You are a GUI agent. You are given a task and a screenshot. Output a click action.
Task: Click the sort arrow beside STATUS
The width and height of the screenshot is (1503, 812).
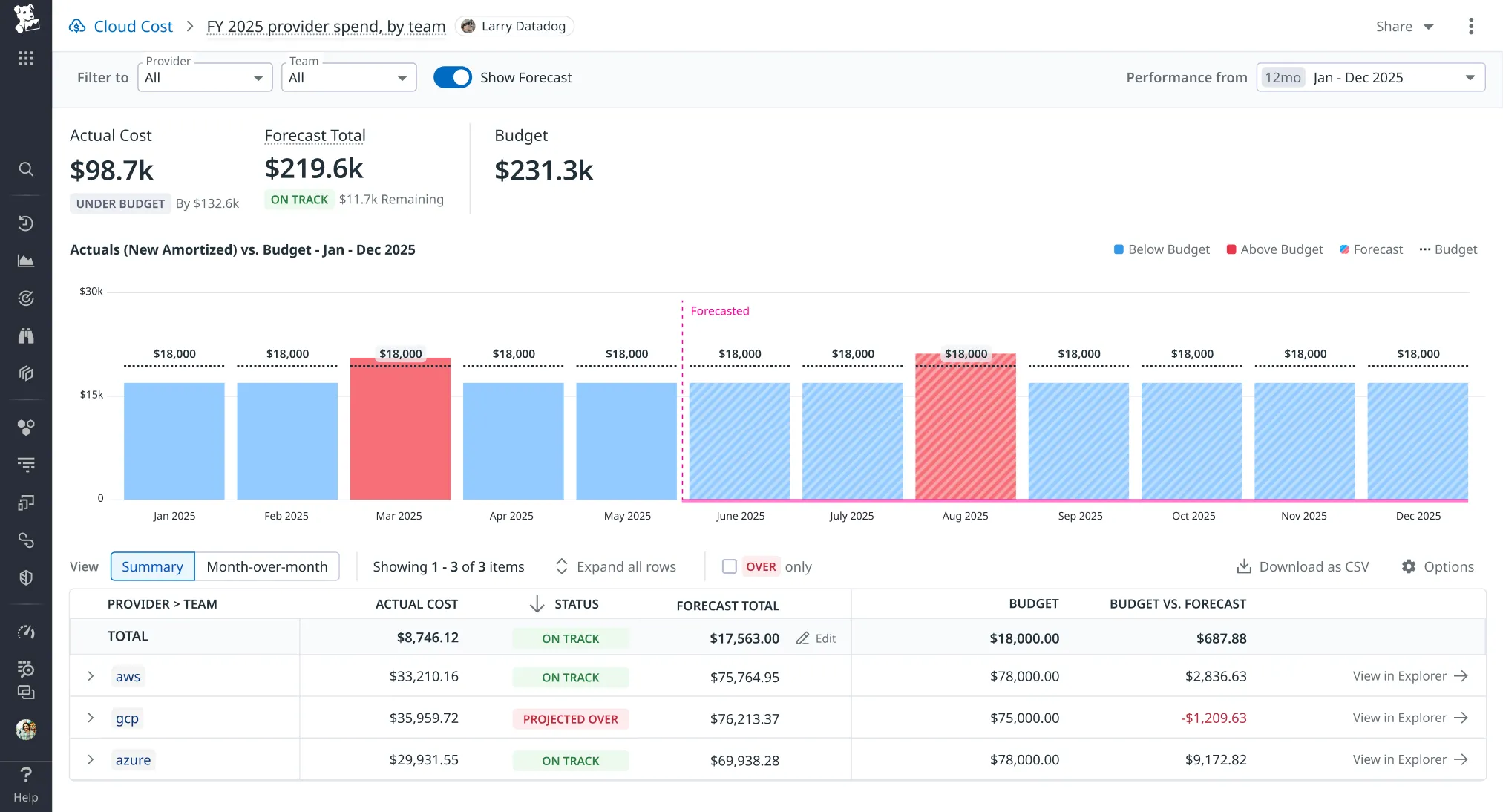pos(537,604)
